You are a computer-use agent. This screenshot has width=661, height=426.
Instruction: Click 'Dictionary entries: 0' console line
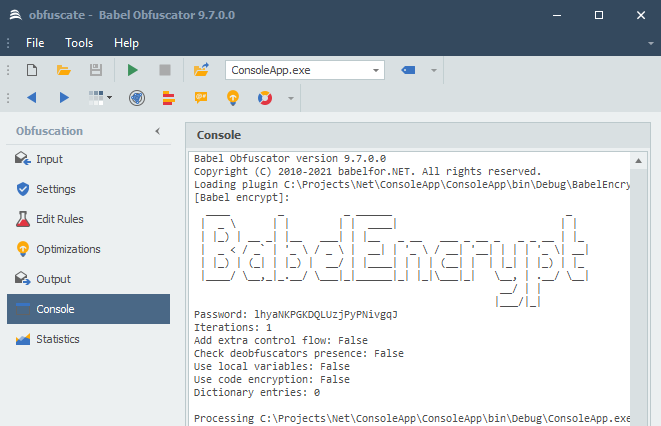pyautogui.click(x=257, y=392)
